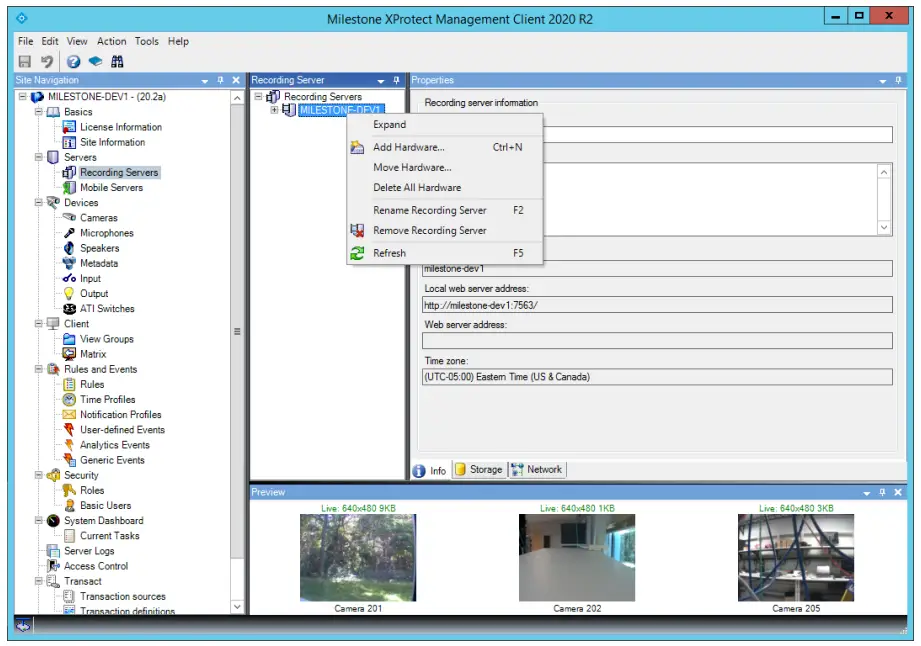Click the Web server address field
This screenshot has width=921, height=646.
pyautogui.click(x=657, y=341)
